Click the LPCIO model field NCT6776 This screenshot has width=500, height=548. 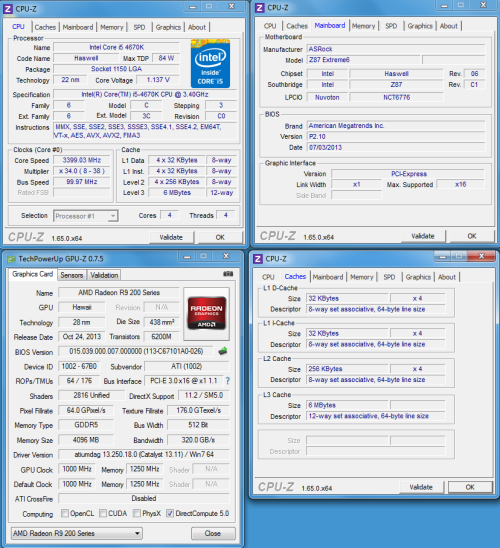tap(397, 97)
